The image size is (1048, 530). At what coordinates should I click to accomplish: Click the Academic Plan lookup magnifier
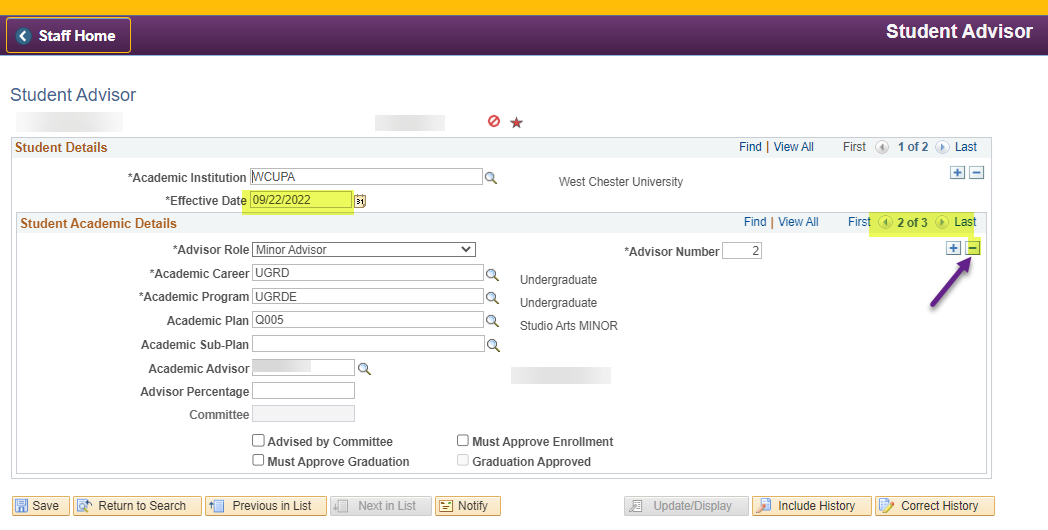(492, 321)
